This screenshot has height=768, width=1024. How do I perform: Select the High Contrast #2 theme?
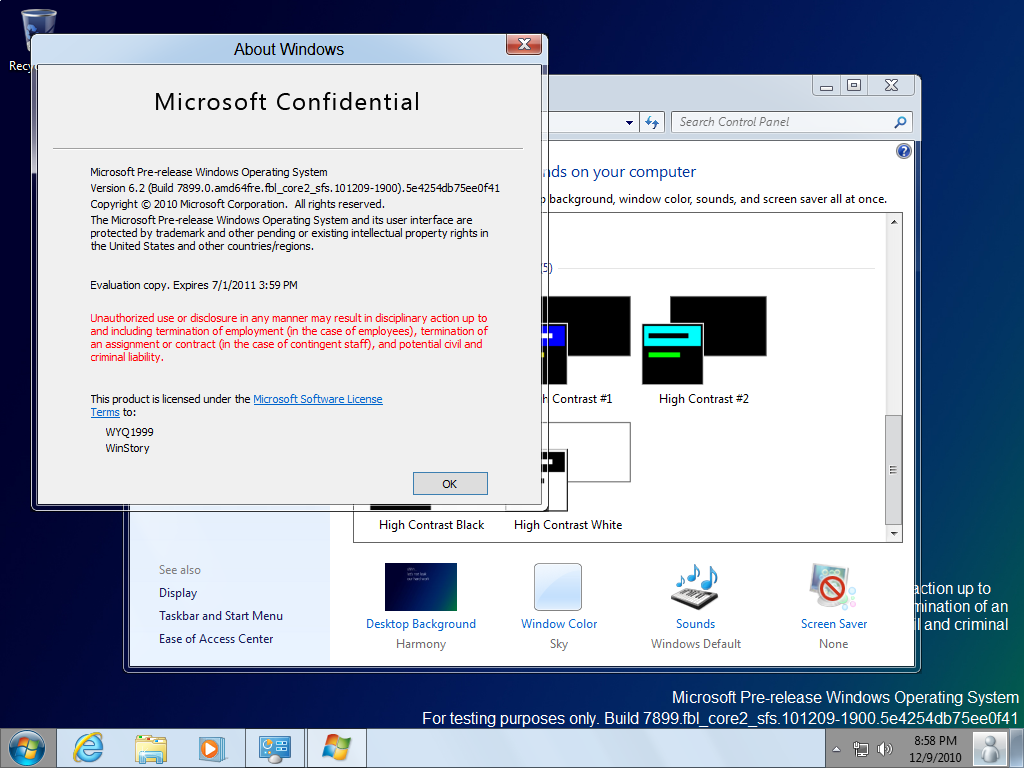point(704,342)
